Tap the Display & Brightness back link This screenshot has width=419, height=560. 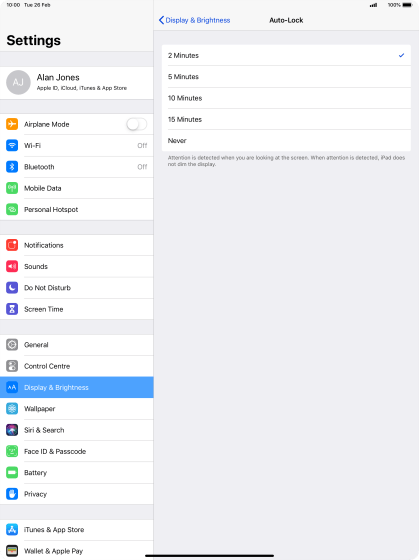[198, 20]
